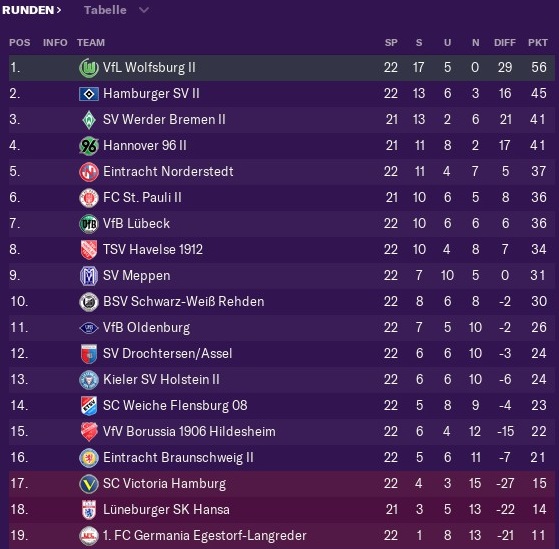The height and width of the screenshot is (549, 559).
Task: Open the RUNDEN menu
Action: (x=31, y=10)
